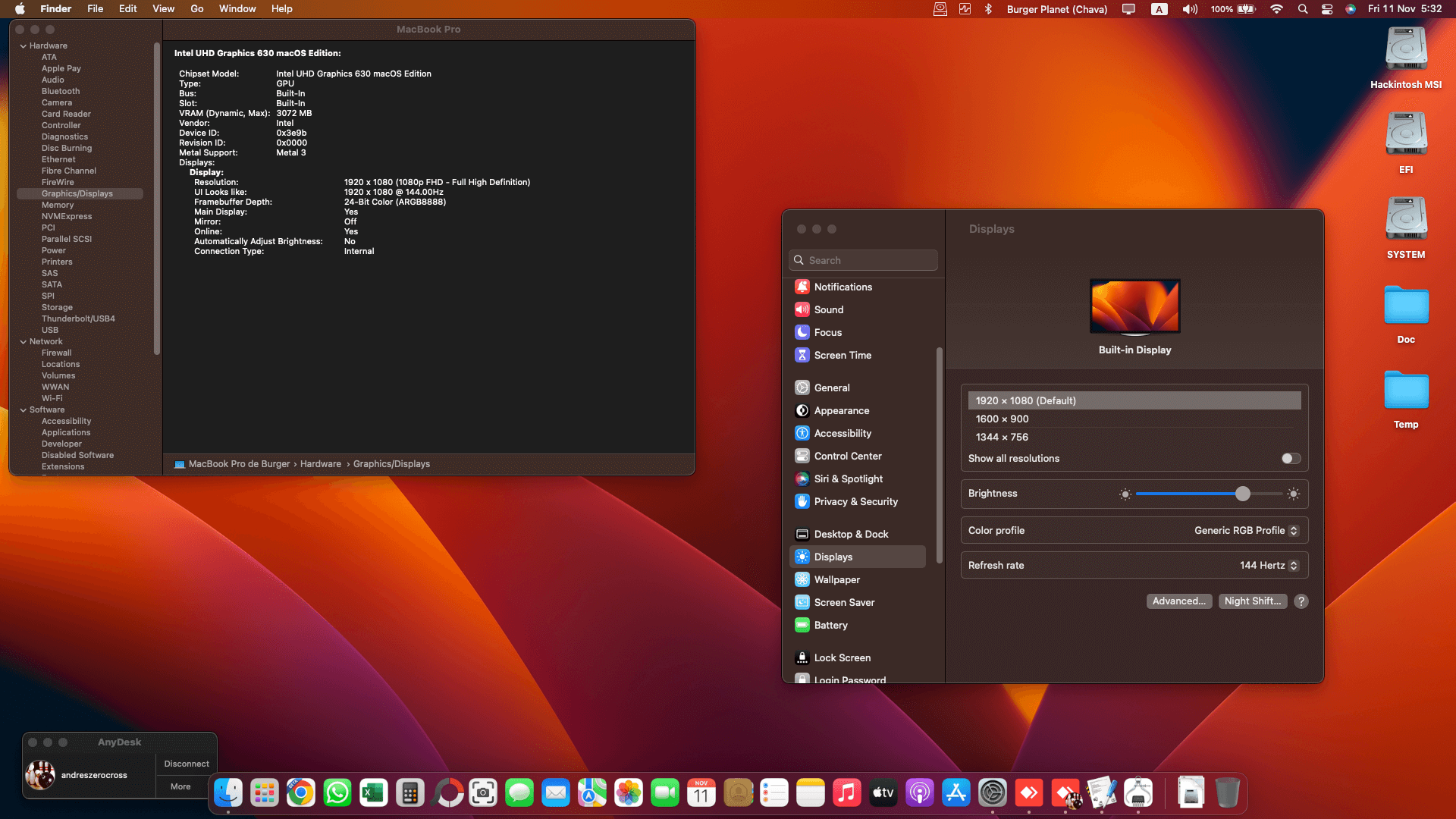Open the Go menu

click(197, 9)
